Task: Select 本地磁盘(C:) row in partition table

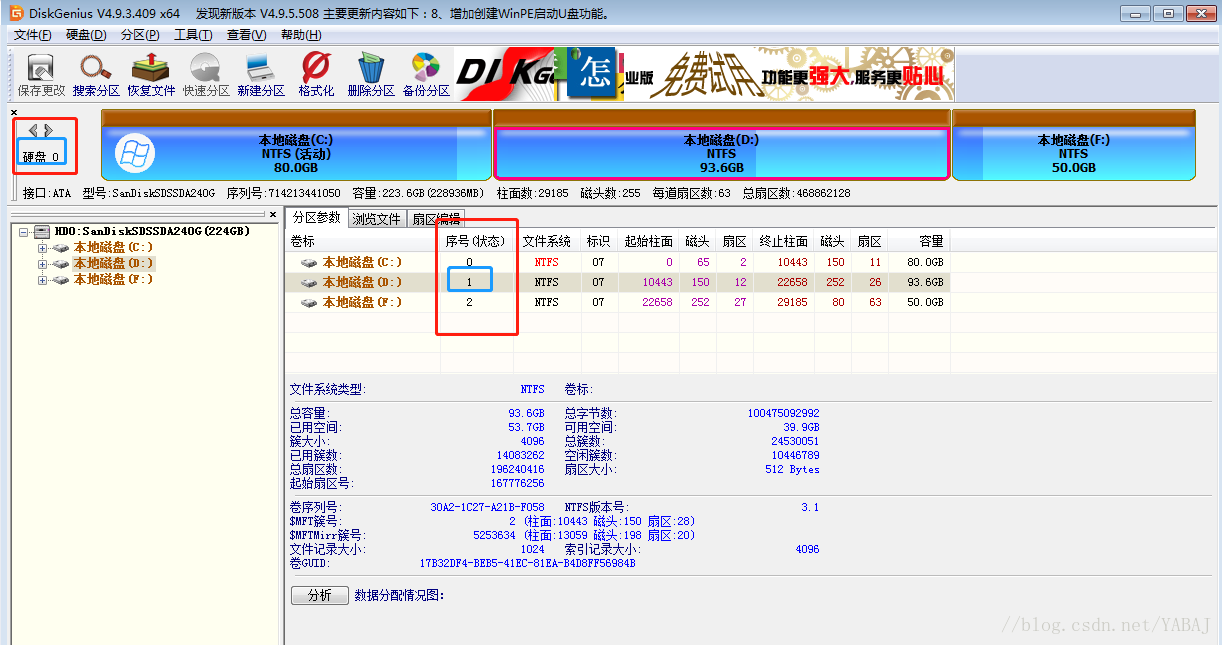Action: [x=617, y=262]
